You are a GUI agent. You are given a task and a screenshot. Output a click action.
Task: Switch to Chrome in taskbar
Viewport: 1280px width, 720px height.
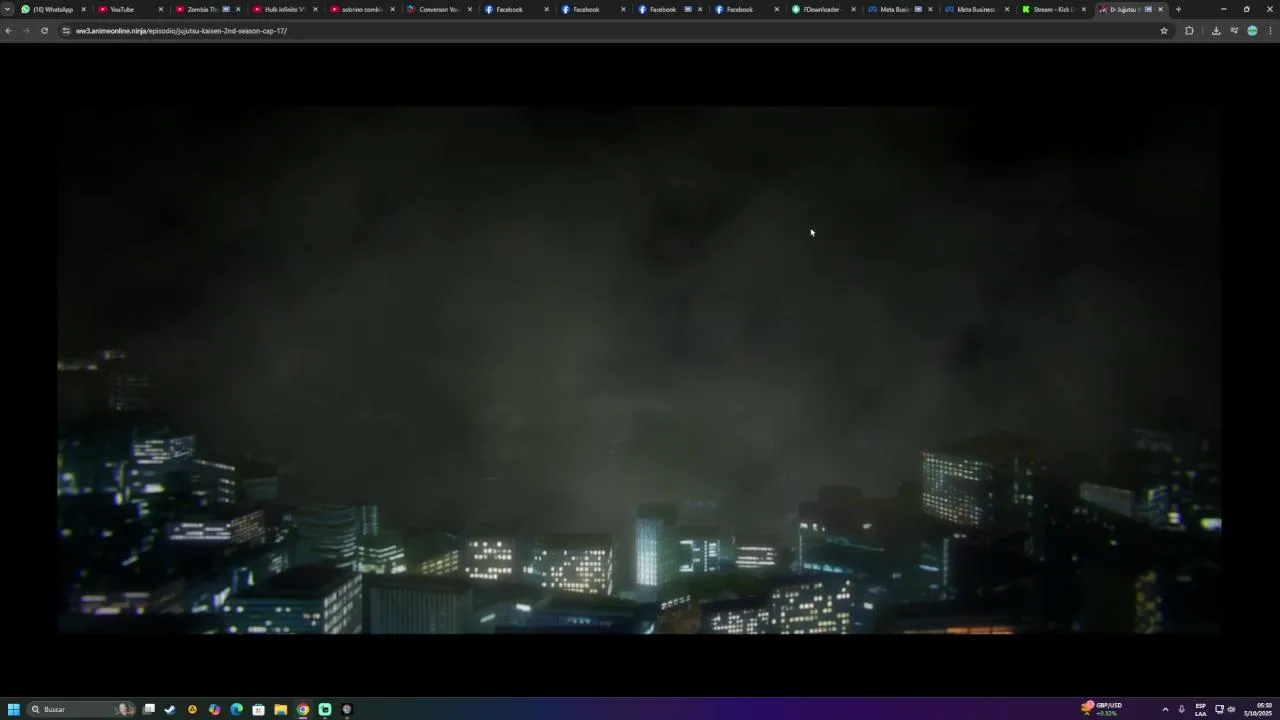[x=303, y=709]
